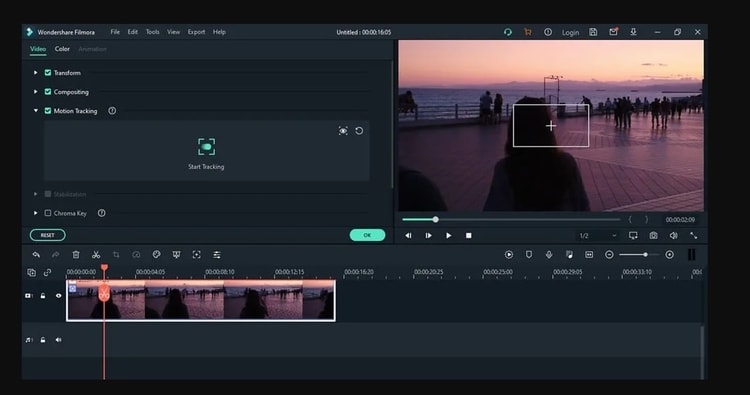Open the Help menu
This screenshot has height=395, width=750.
[219, 32]
